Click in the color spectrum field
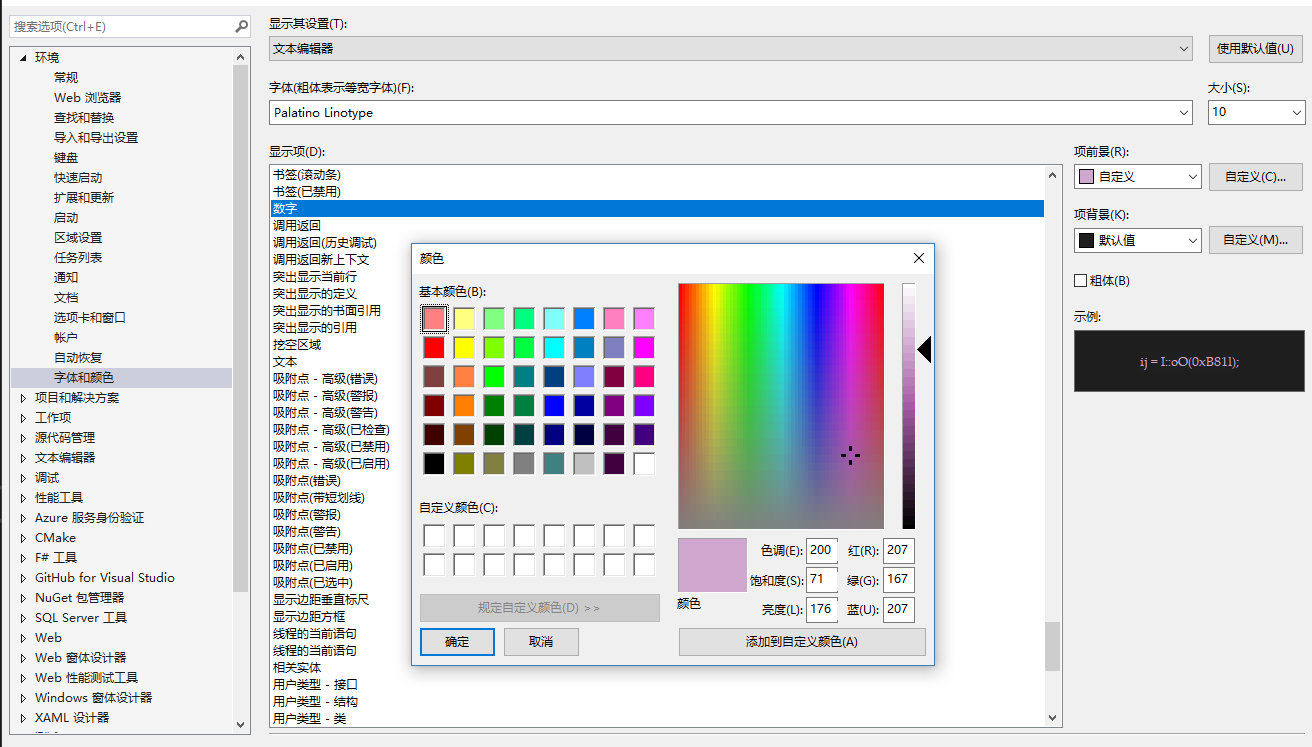 [781, 406]
